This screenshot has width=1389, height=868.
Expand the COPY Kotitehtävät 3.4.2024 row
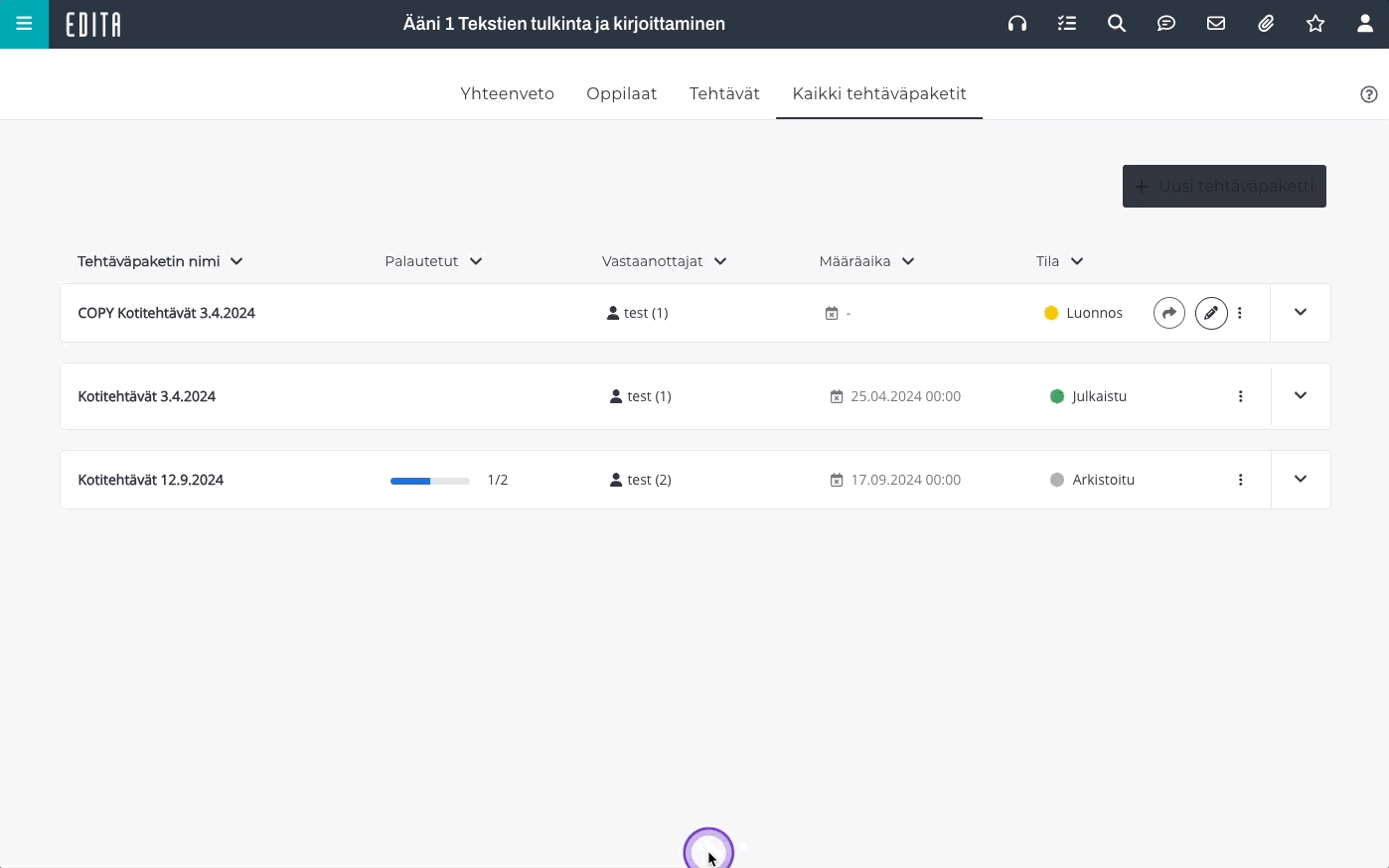[x=1301, y=313]
